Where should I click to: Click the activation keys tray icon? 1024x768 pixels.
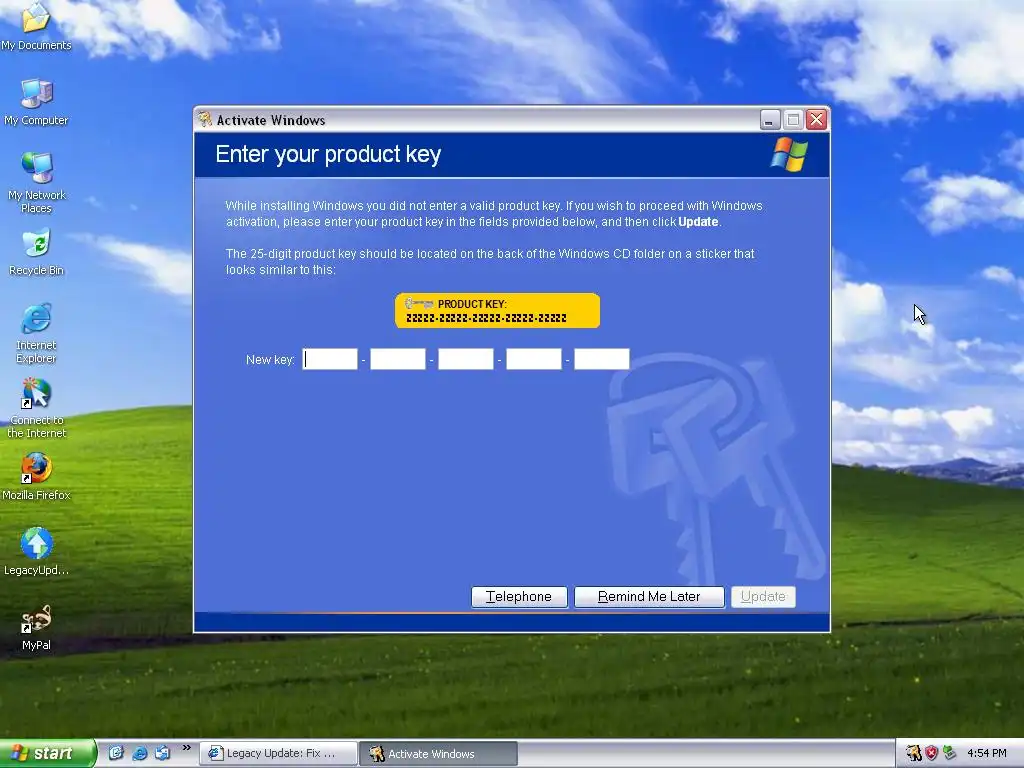[x=914, y=753]
